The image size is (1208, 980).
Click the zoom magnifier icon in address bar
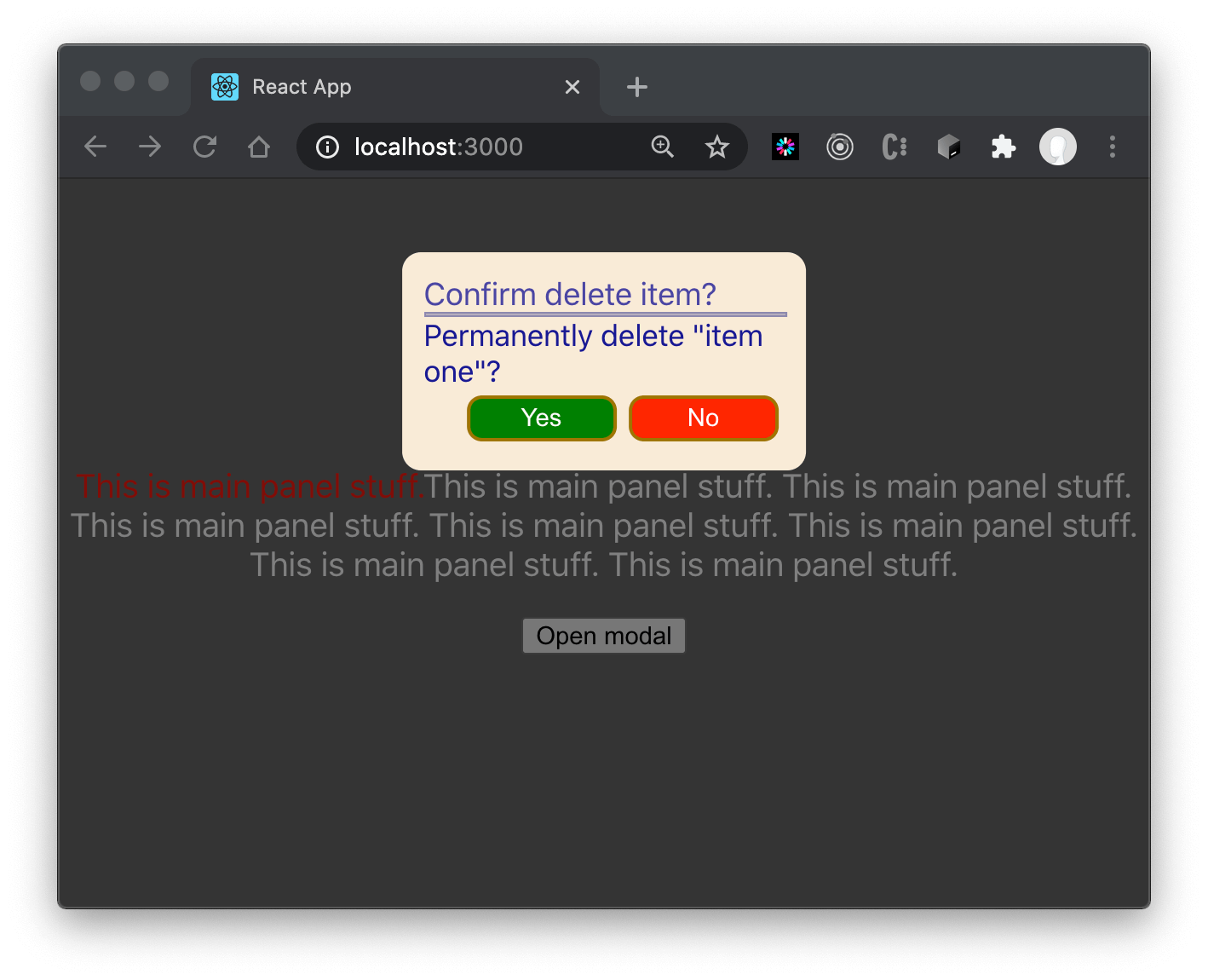(662, 147)
